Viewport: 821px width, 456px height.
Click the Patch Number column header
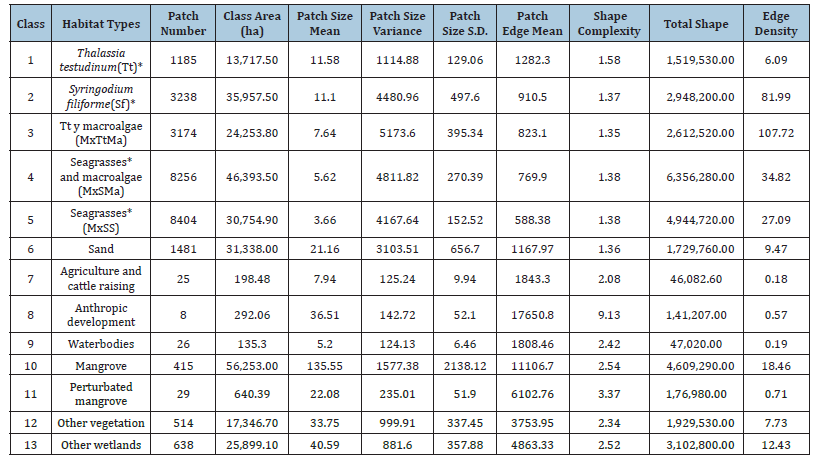184,22
